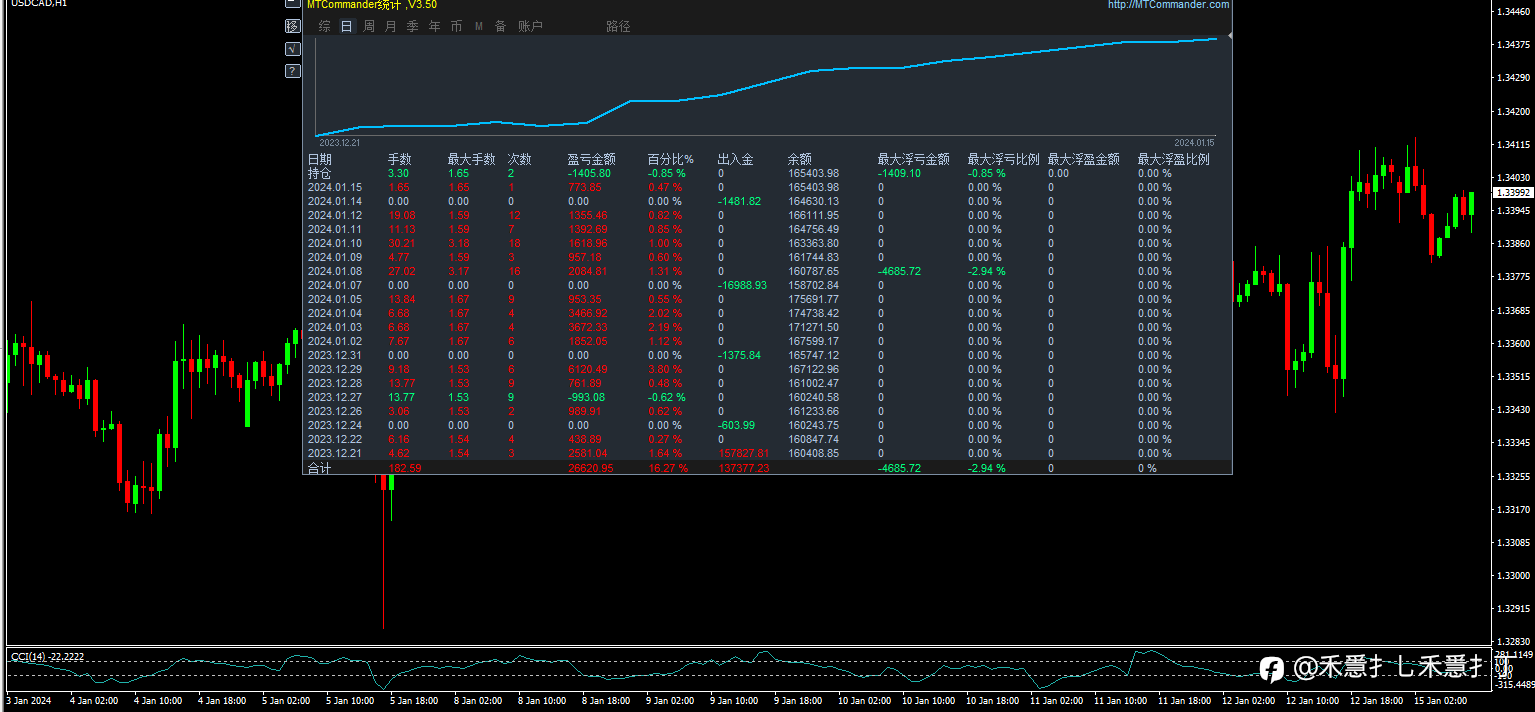The image size is (1535, 712).
Task: Switch to the 综 summary tab
Action: click(324, 26)
